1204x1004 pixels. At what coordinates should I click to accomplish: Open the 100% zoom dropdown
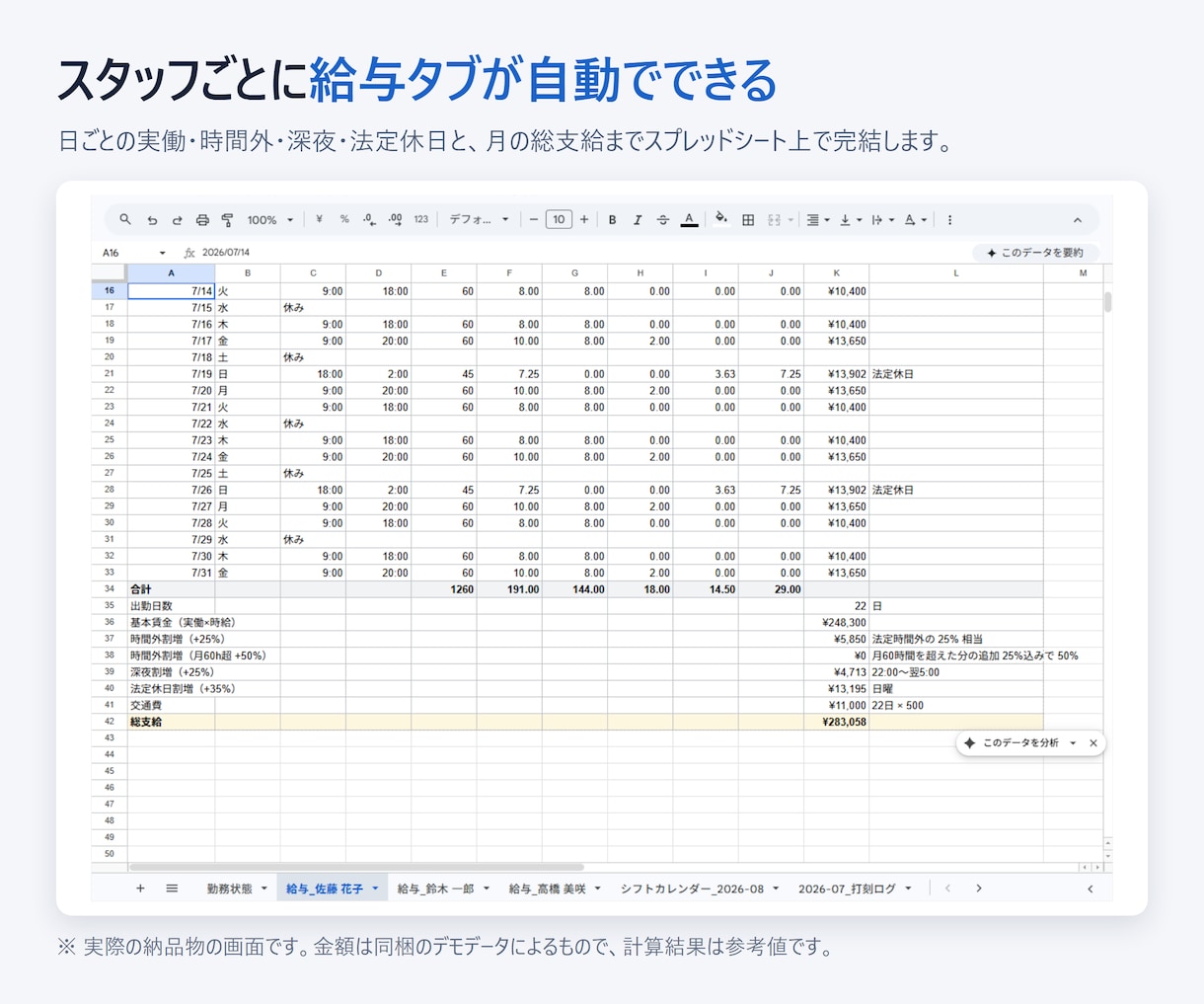click(269, 220)
